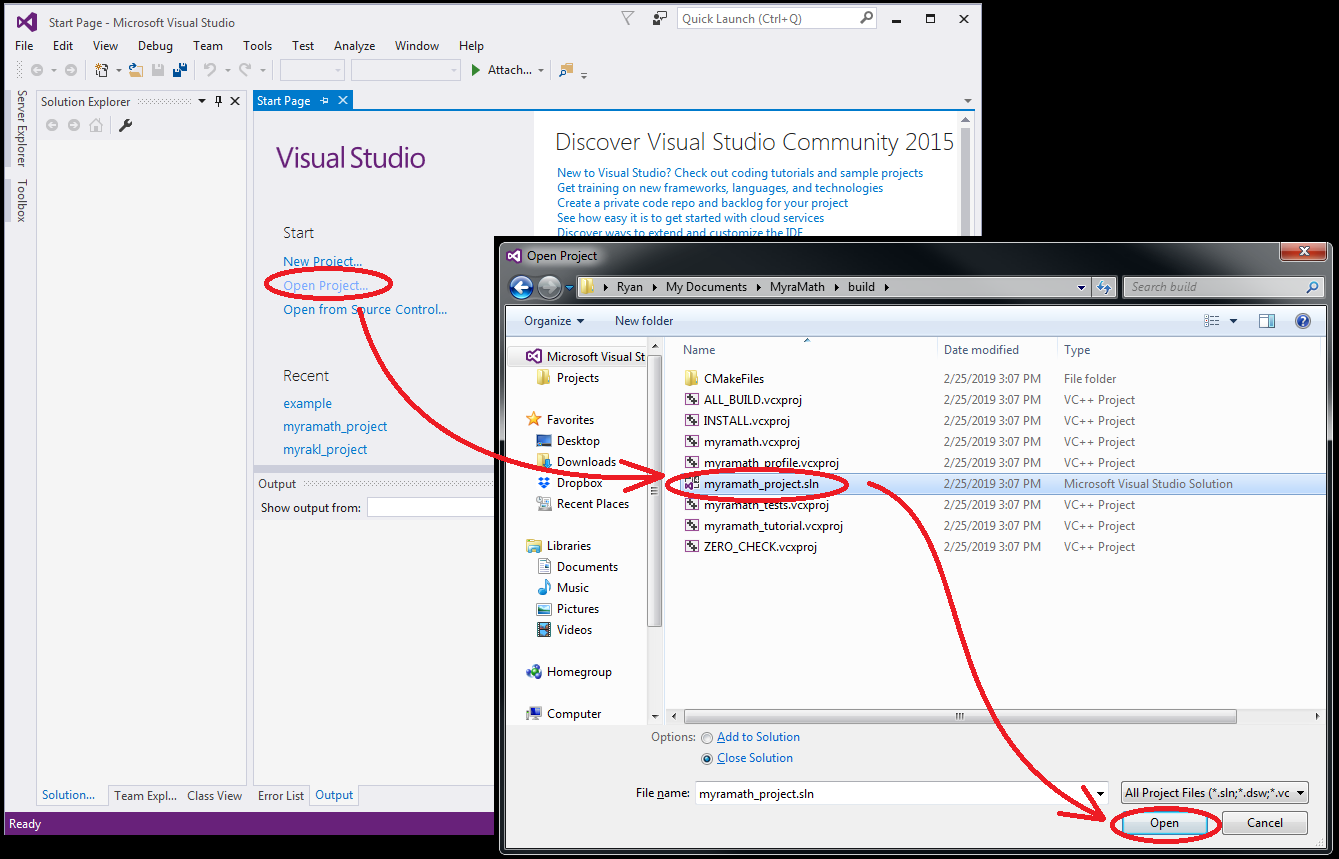The image size is (1339, 859).
Task: Click the New Project... link on Start Page
Action: 322,262
